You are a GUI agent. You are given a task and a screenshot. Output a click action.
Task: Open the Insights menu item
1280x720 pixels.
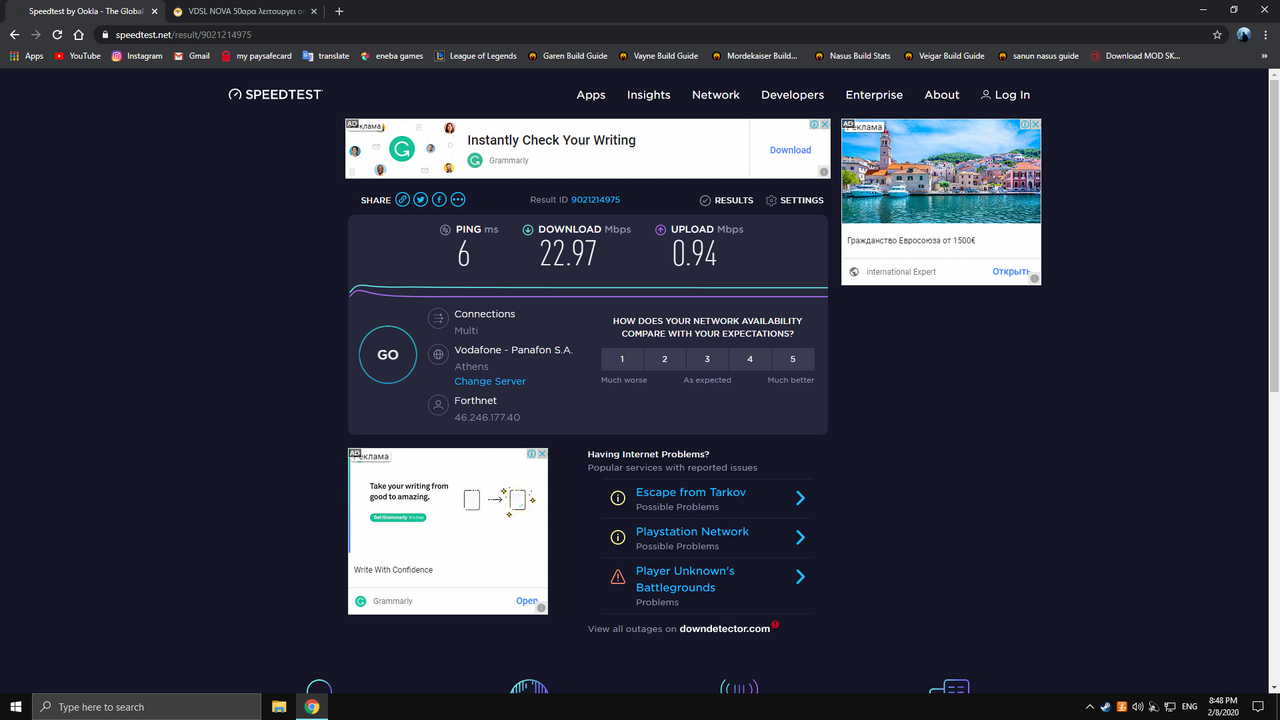coord(649,95)
